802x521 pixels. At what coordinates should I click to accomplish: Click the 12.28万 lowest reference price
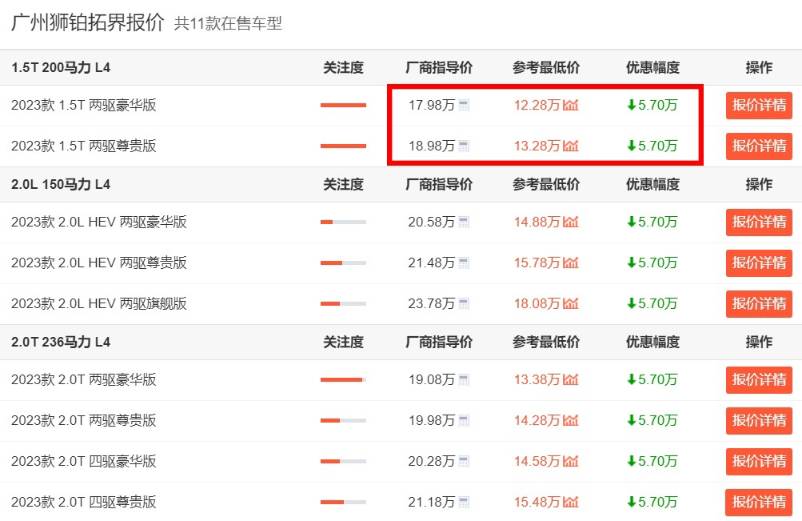(x=537, y=105)
